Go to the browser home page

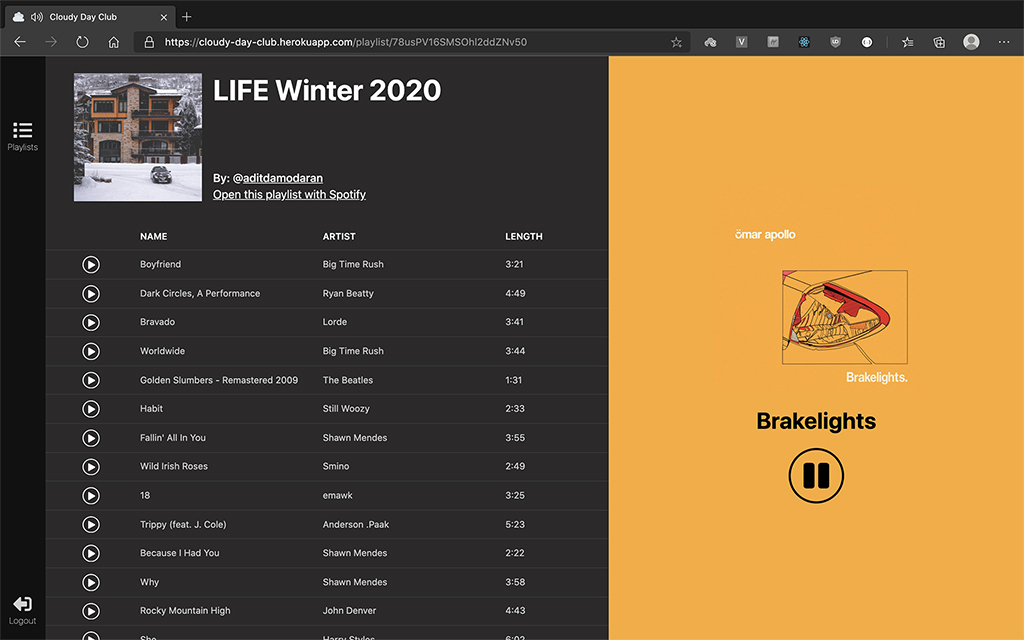click(x=114, y=42)
